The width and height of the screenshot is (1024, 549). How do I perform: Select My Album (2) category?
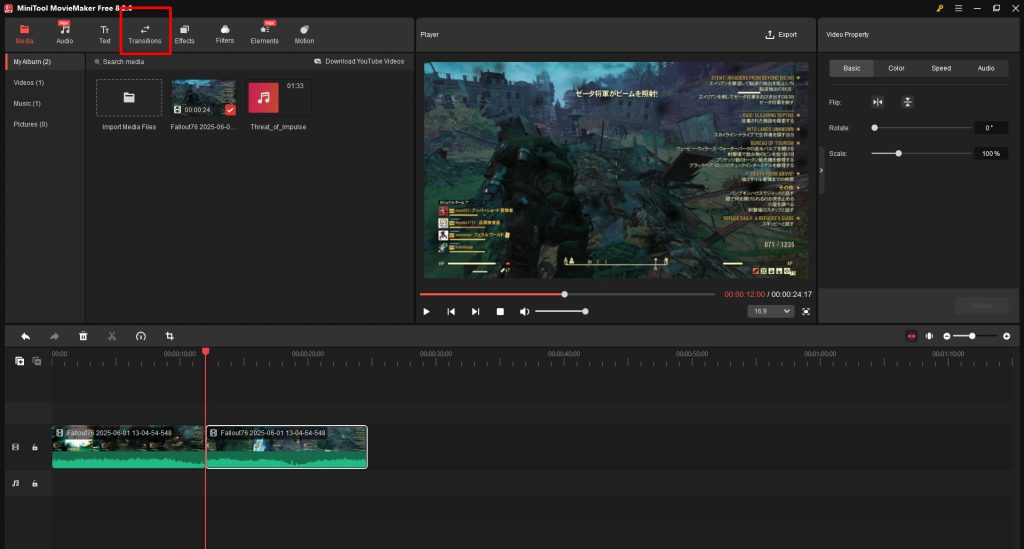tap(45, 61)
